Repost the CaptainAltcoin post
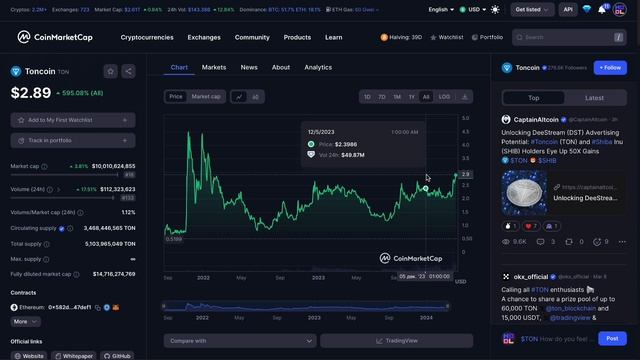Viewport: 640px width, 360px height. (569, 242)
